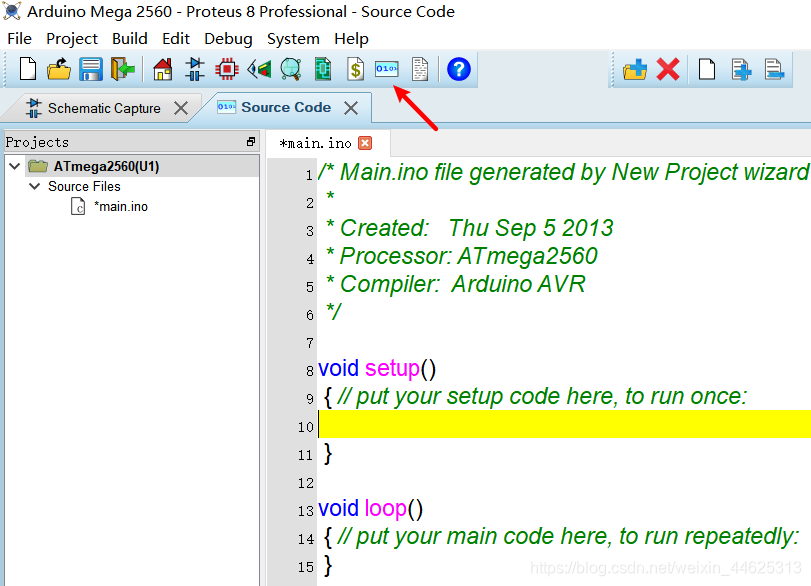Open the Project menu

(72, 39)
